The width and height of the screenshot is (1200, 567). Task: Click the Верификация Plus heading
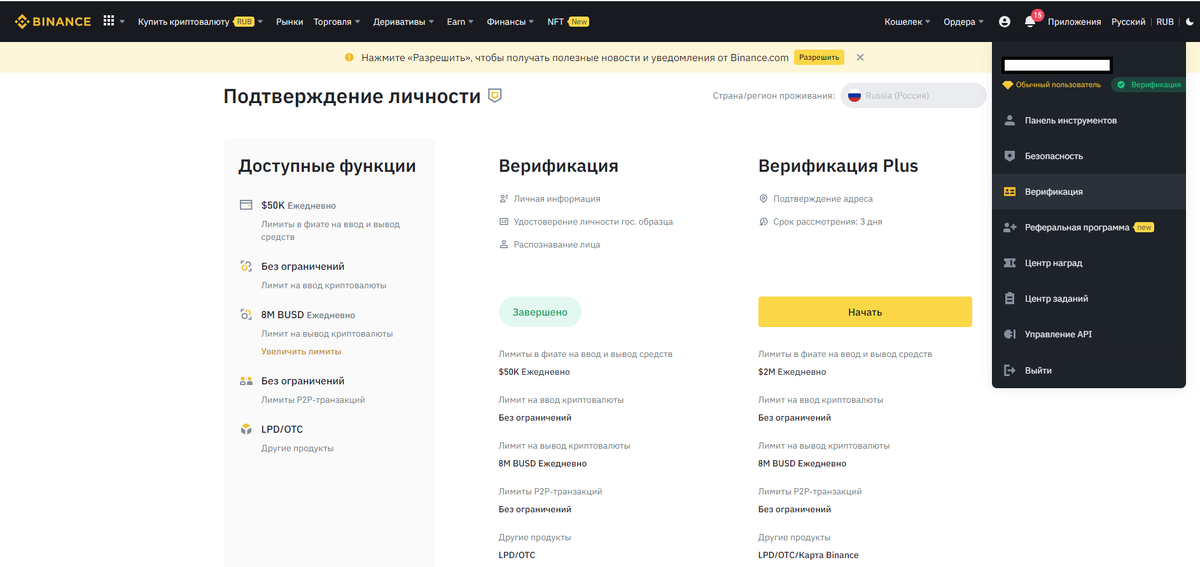coord(838,166)
